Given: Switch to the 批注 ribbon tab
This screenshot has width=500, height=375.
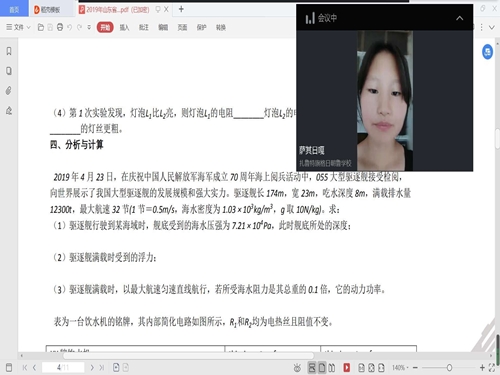Looking at the screenshot, I should (x=144, y=27).
